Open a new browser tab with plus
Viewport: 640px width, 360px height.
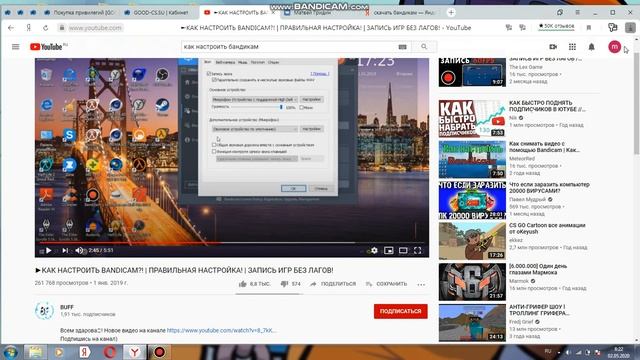(451, 13)
